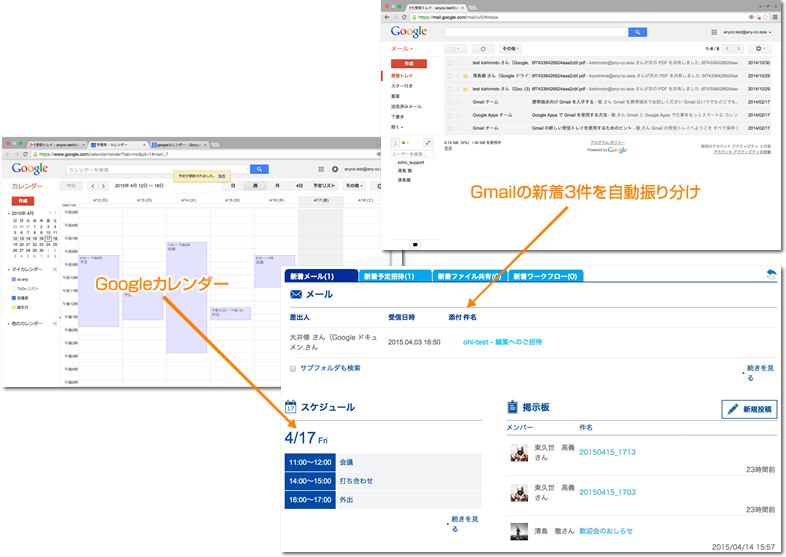Select the 新着メール(1) tab in portal
Image resolution: width=786 pixels, height=557 pixels.
tap(321, 276)
